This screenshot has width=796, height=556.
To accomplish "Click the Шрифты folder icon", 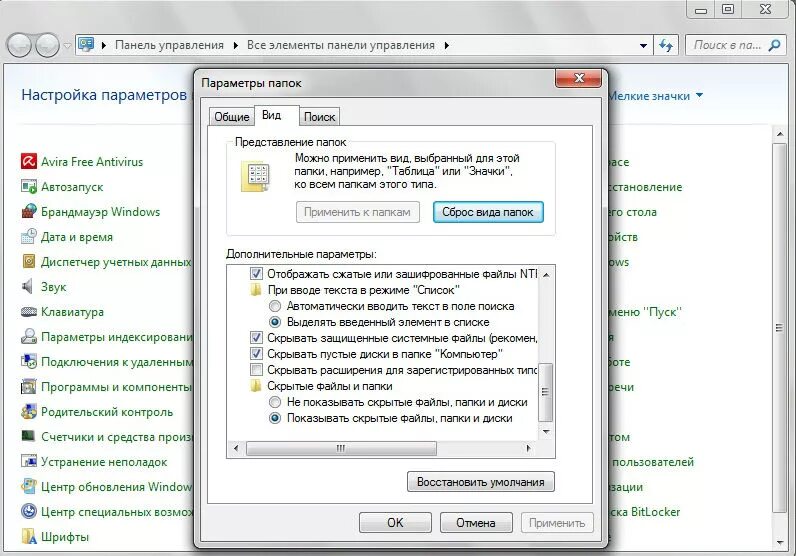I will point(28,536).
